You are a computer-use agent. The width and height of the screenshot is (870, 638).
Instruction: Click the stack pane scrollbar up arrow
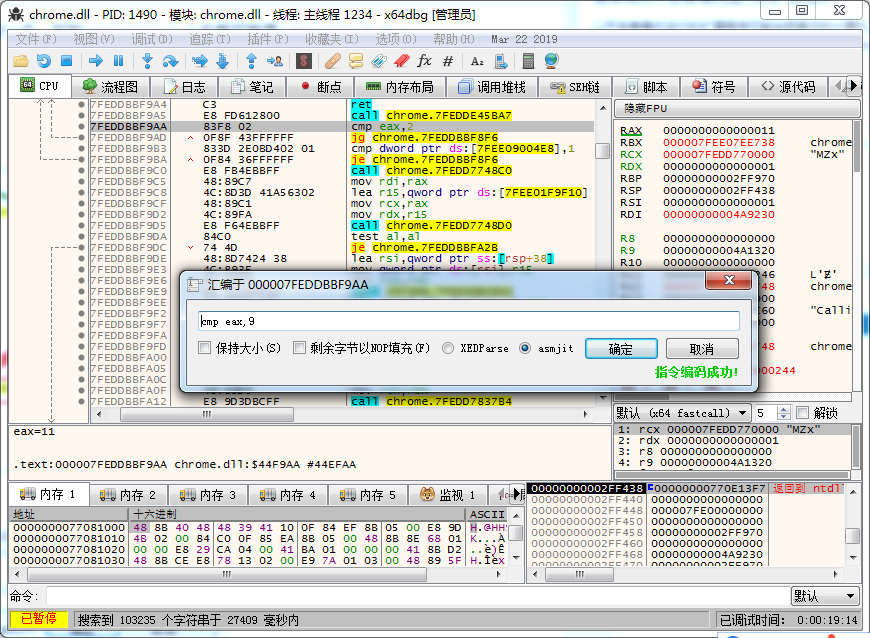tap(853, 492)
